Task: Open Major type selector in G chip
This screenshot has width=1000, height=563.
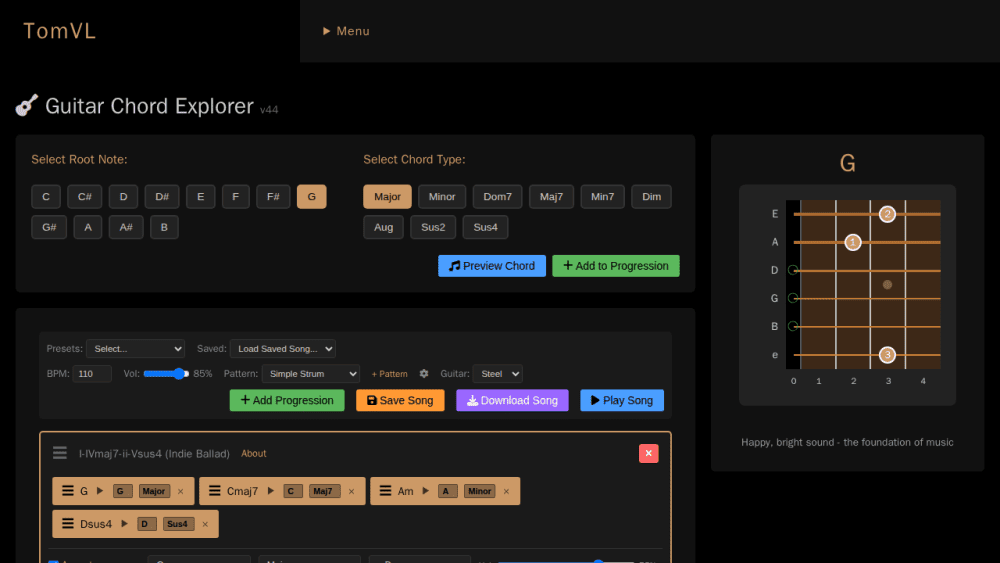Action: point(154,491)
